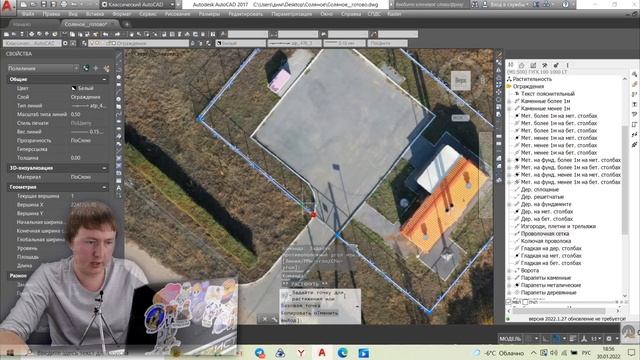
Task: Toggle Ortho mode in the status bar
Action: pyautogui.click(x=546, y=338)
